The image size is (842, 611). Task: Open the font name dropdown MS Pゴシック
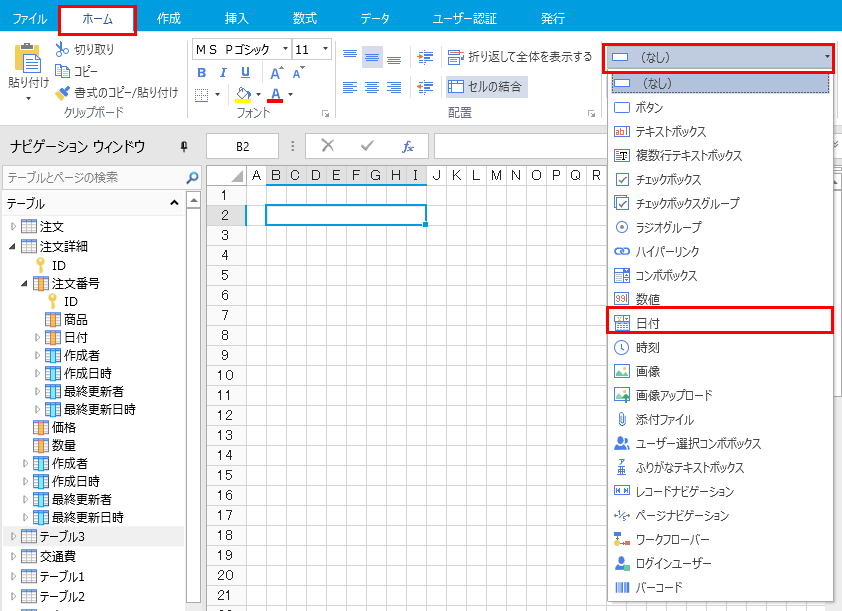point(240,49)
